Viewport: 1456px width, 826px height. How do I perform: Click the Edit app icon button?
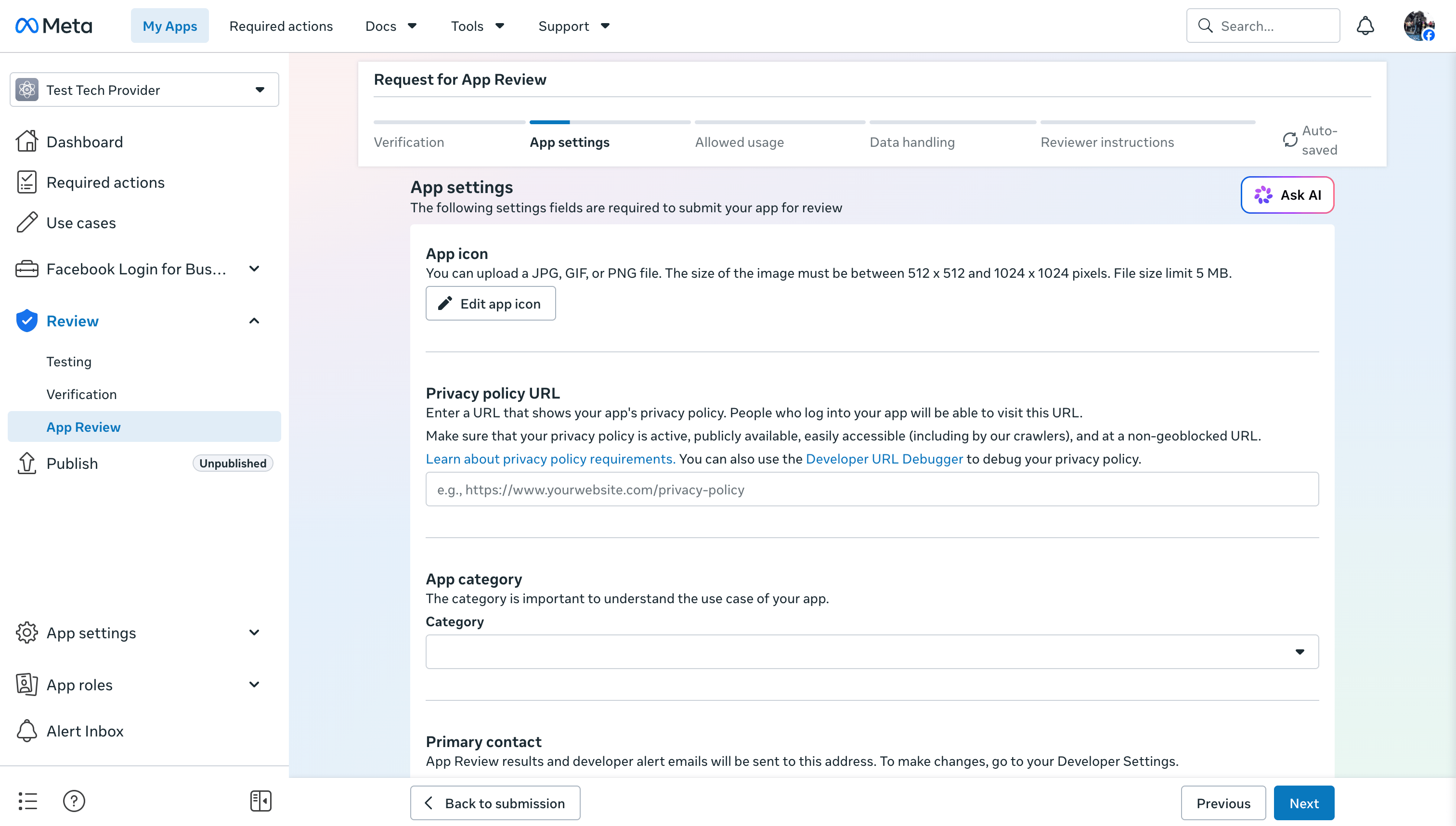click(490, 304)
